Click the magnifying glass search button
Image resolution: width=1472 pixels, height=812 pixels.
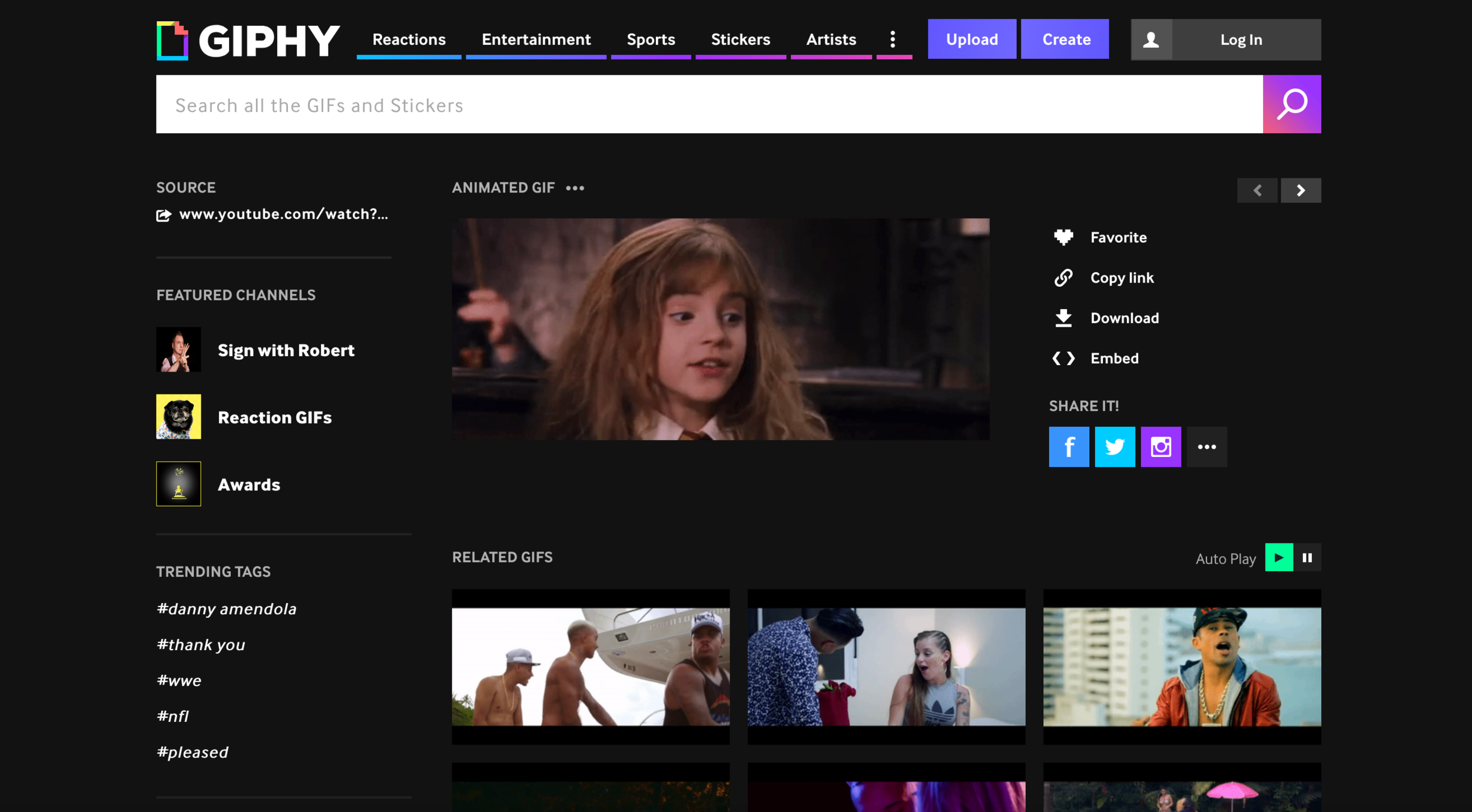coord(1291,104)
